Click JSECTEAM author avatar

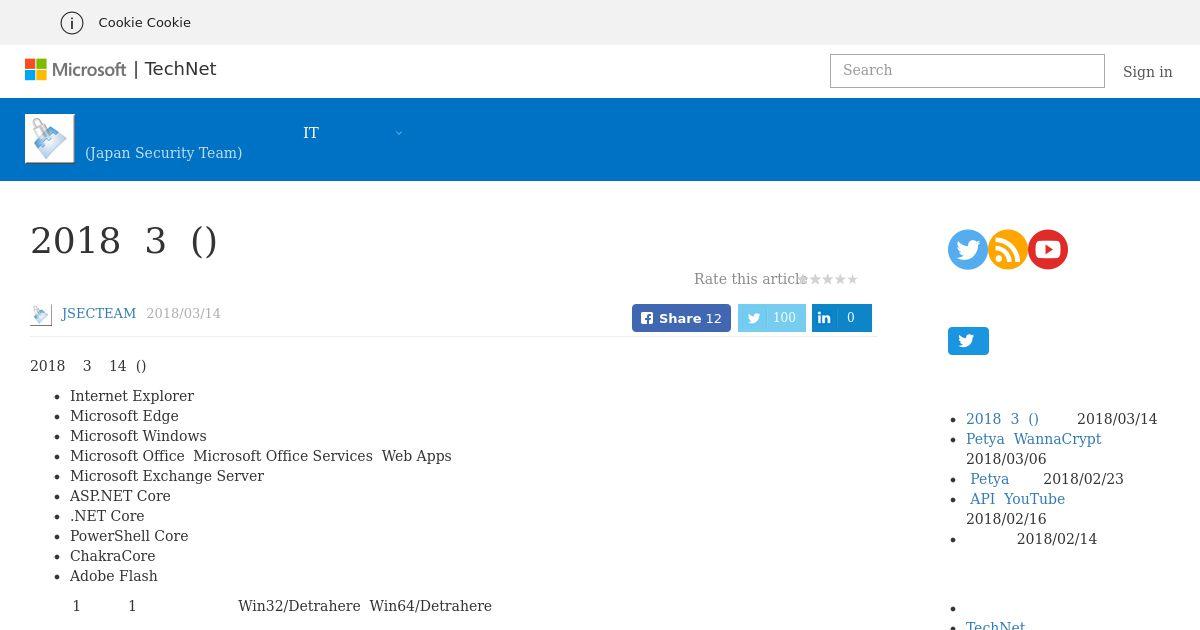(x=41, y=314)
